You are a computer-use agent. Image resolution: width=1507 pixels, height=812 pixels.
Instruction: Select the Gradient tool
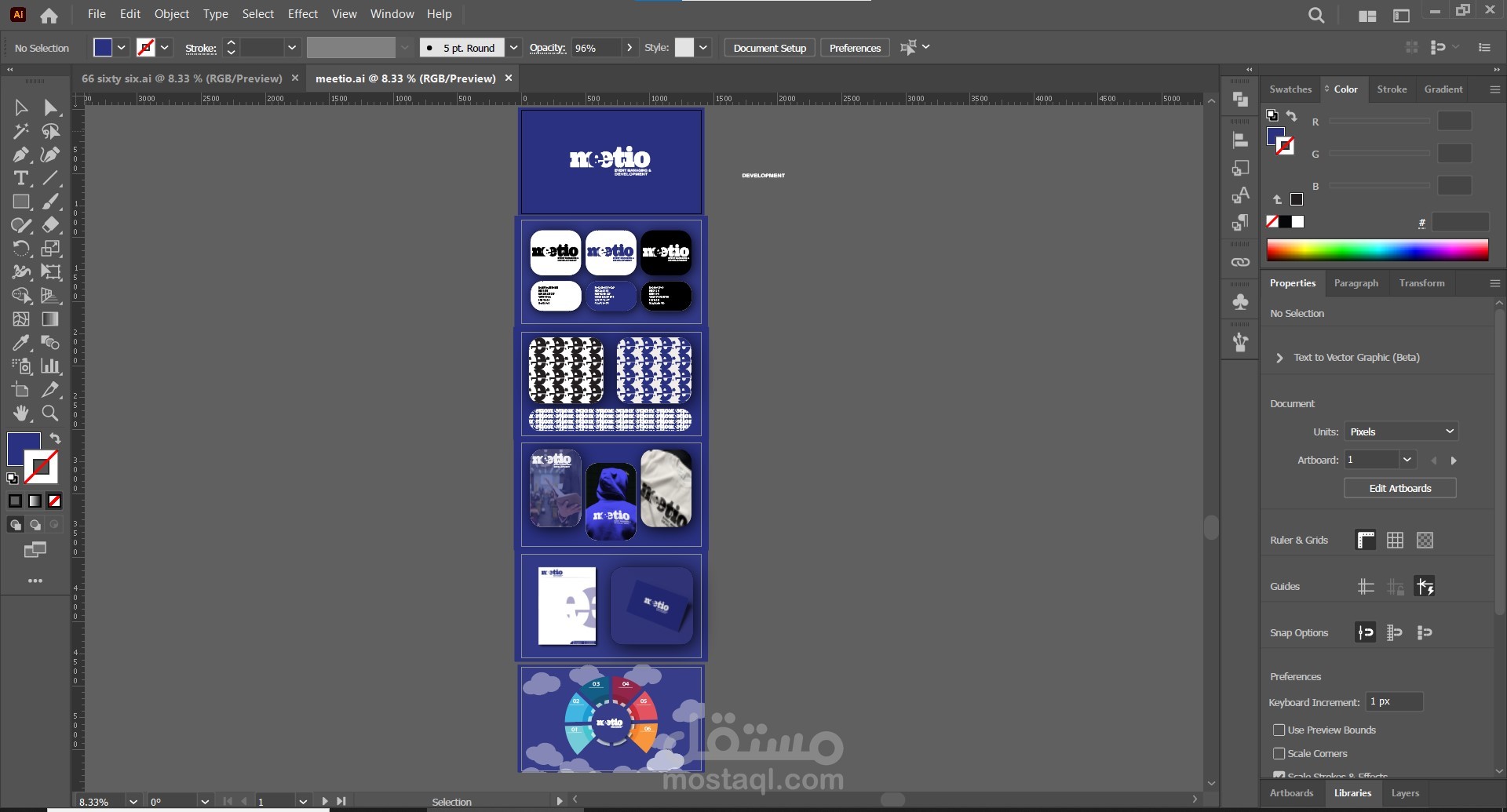pos(51,319)
